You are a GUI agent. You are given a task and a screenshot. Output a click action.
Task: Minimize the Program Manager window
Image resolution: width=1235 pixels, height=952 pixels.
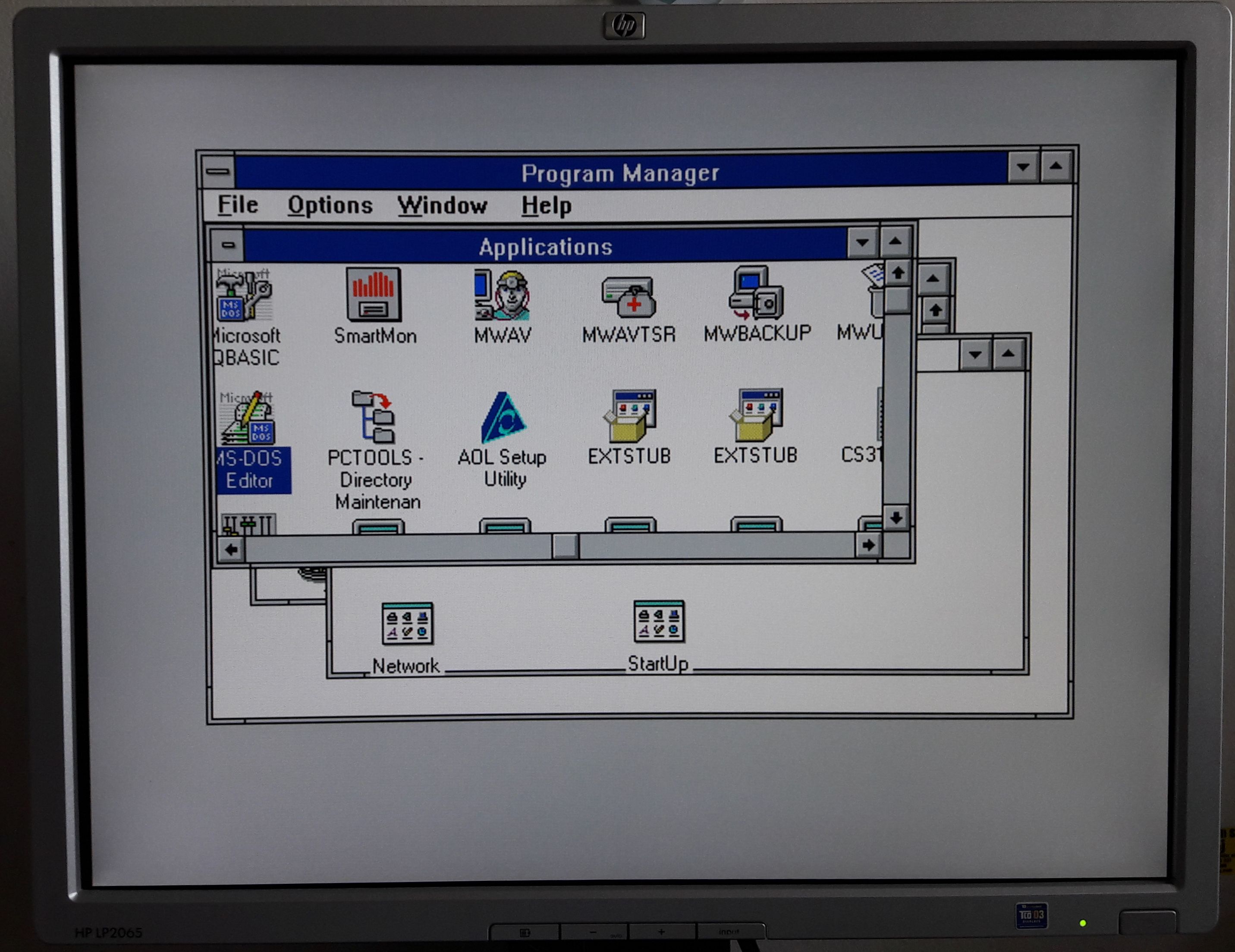coord(1023,167)
